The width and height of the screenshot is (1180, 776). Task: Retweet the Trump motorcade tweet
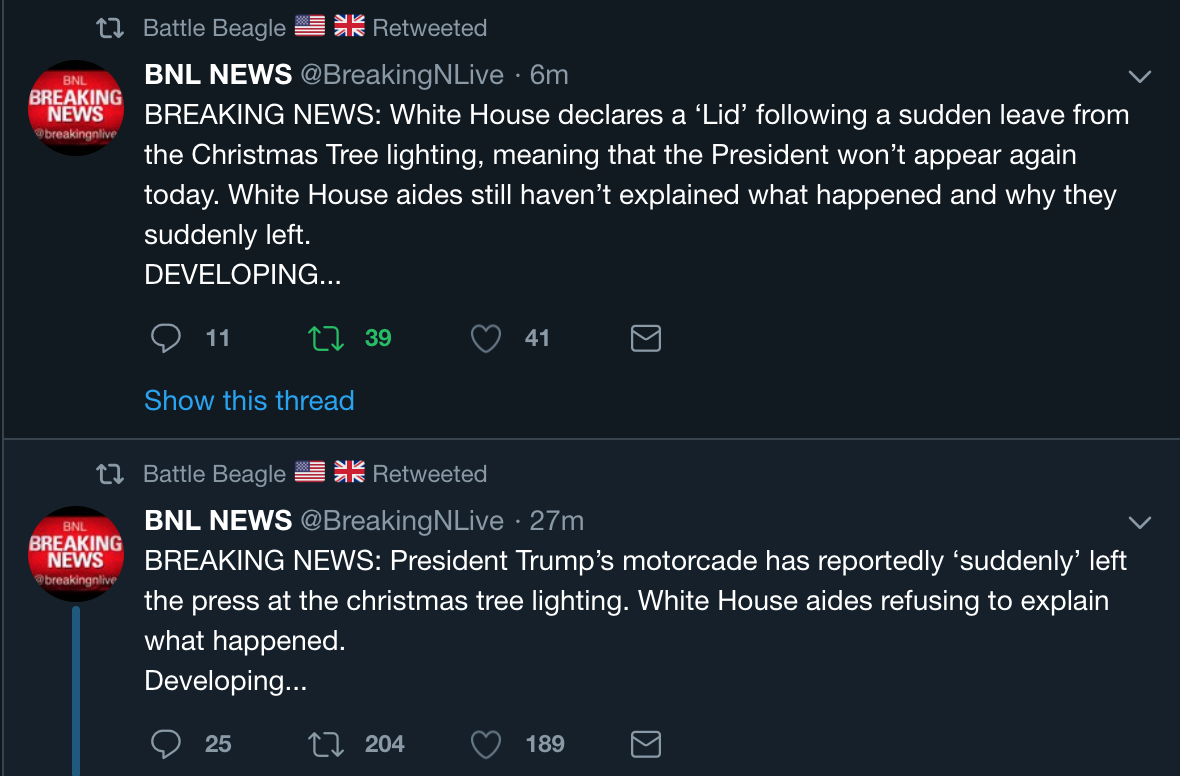click(327, 744)
